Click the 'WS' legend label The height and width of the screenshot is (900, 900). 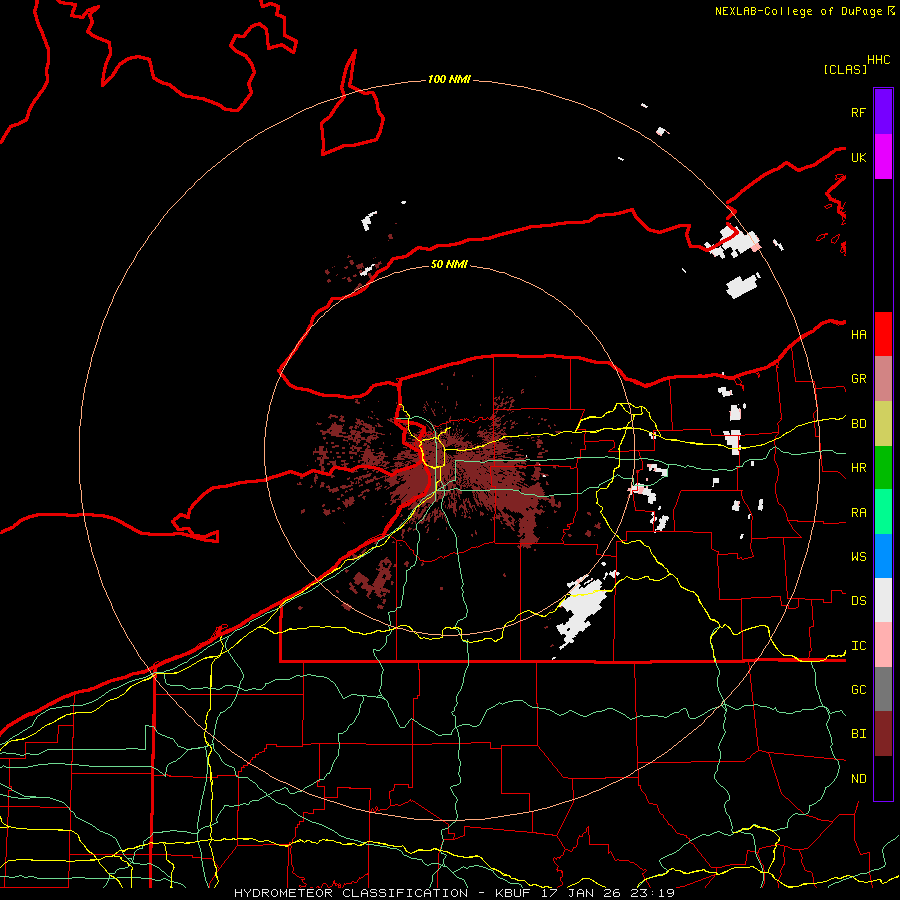click(858, 557)
